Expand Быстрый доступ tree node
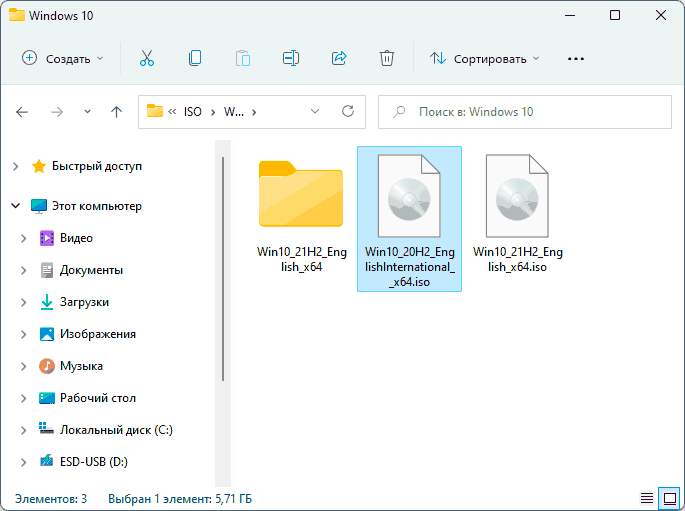The width and height of the screenshot is (685, 511). [x=16, y=166]
